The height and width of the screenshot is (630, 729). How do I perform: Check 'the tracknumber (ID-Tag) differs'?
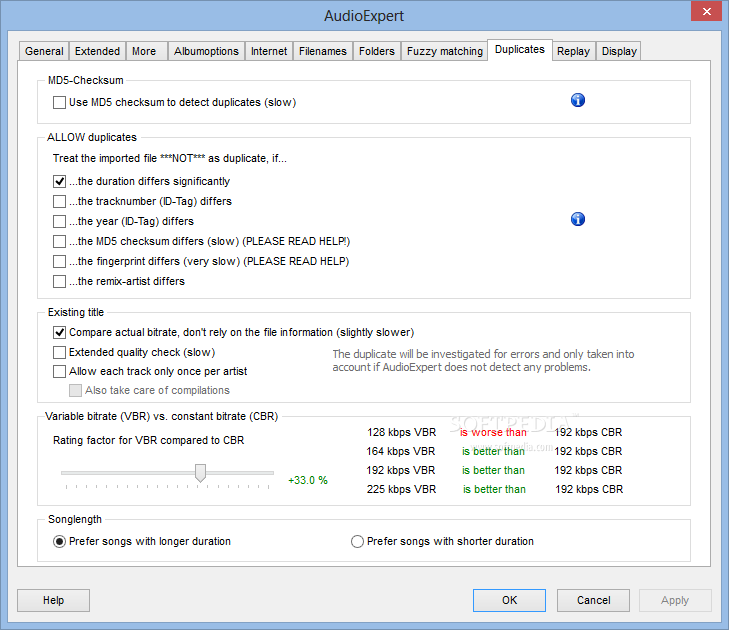coord(60,201)
